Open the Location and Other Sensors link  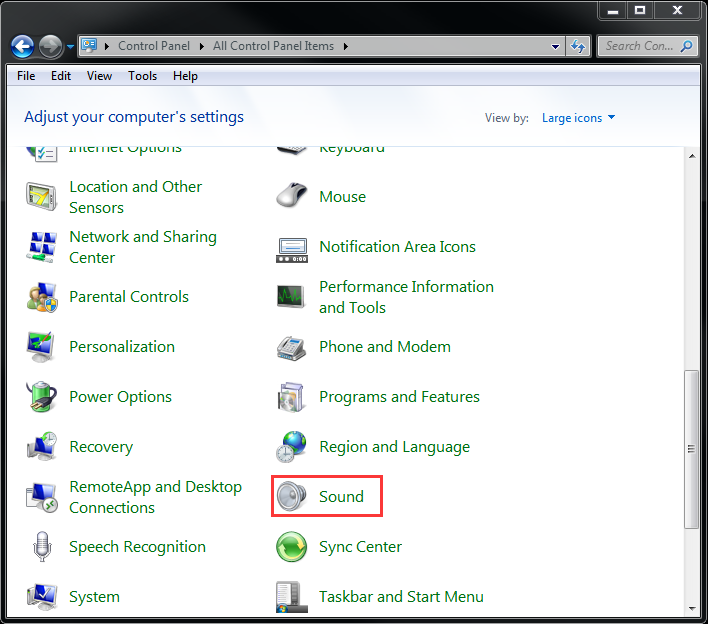[x=135, y=197]
